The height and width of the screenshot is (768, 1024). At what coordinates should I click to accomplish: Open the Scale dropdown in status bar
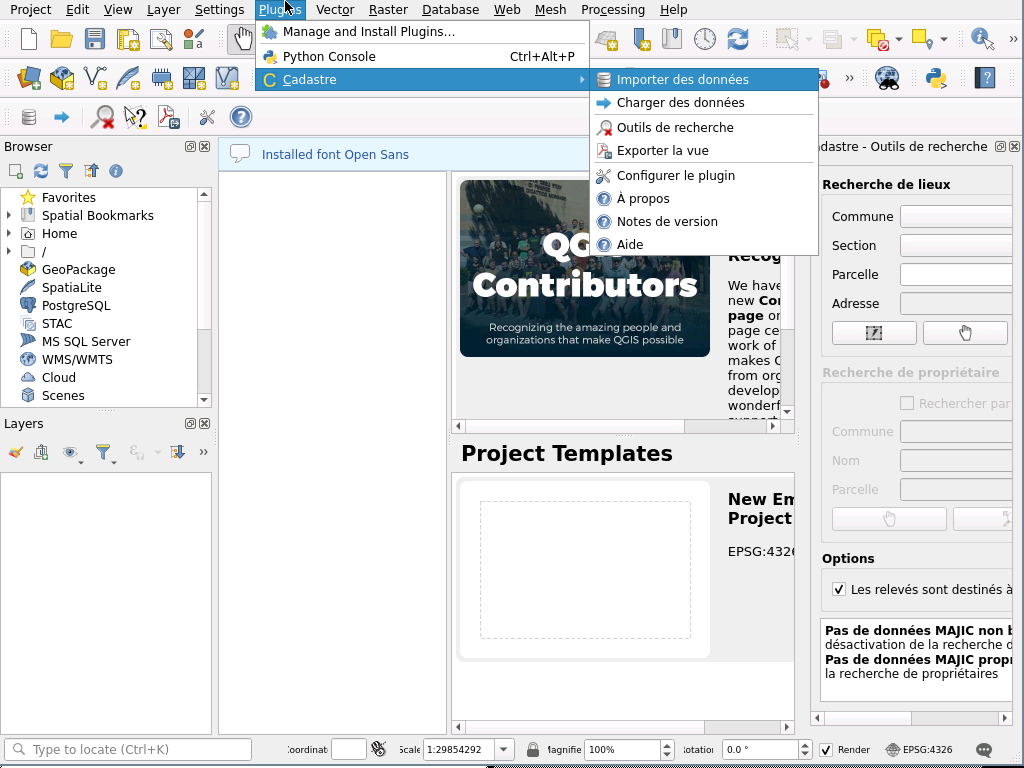tap(505, 750)
